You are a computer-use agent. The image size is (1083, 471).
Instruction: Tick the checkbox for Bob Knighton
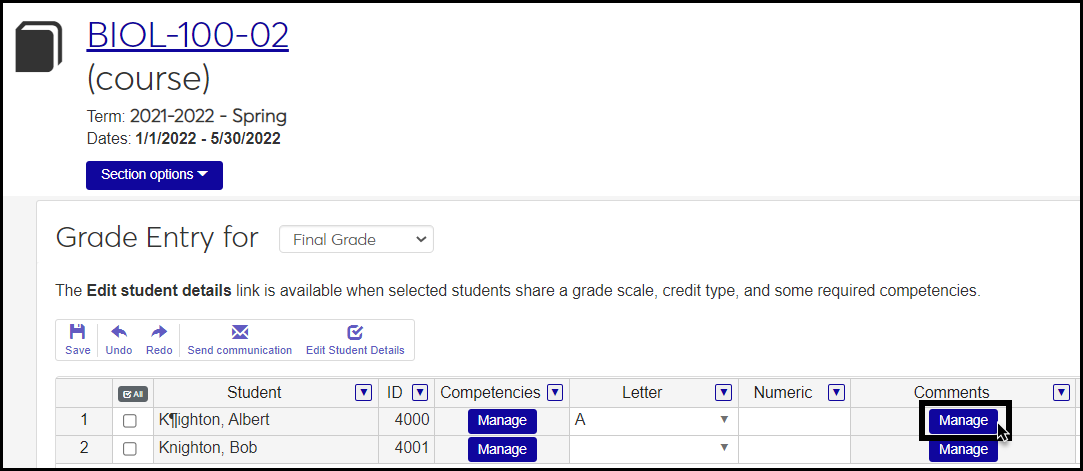[129, 449]
